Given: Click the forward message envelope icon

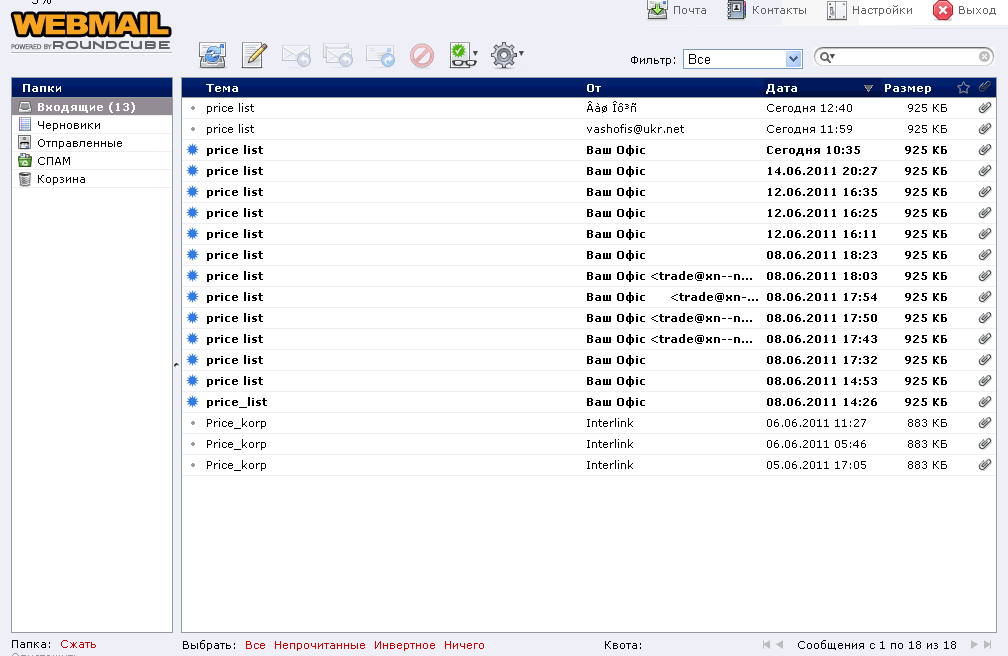Looking at the screenshot, I should 379,56.
